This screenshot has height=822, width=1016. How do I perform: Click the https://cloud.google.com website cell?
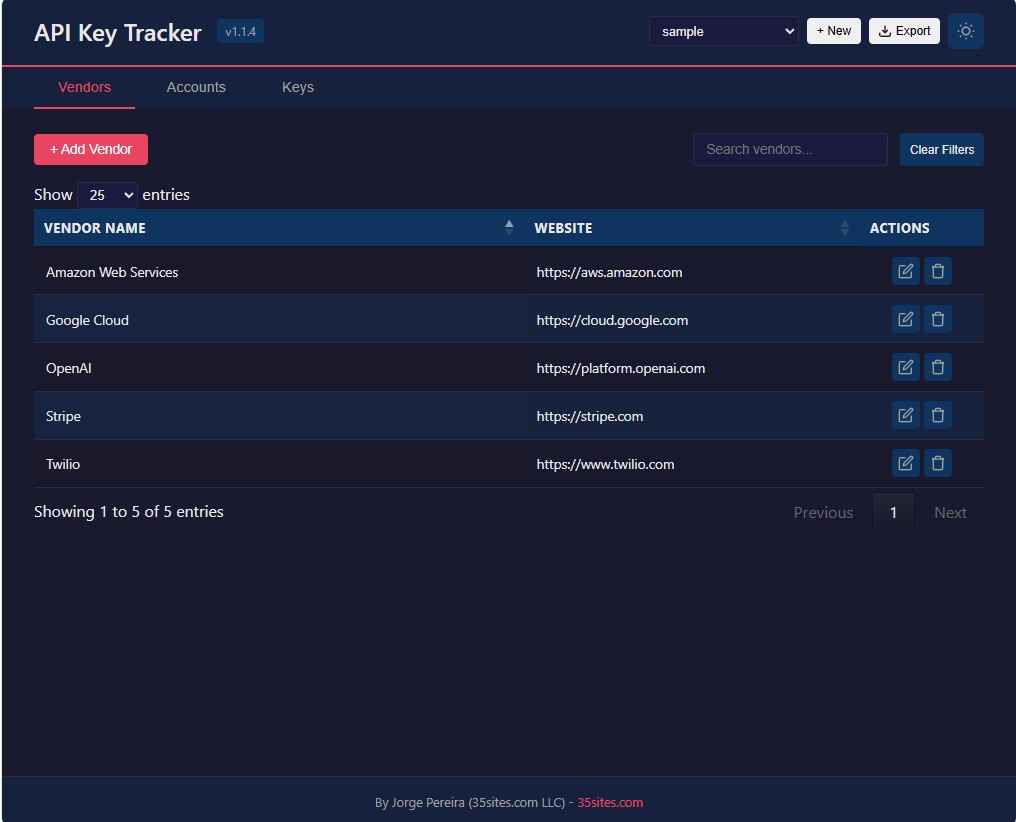pos(692,319)
